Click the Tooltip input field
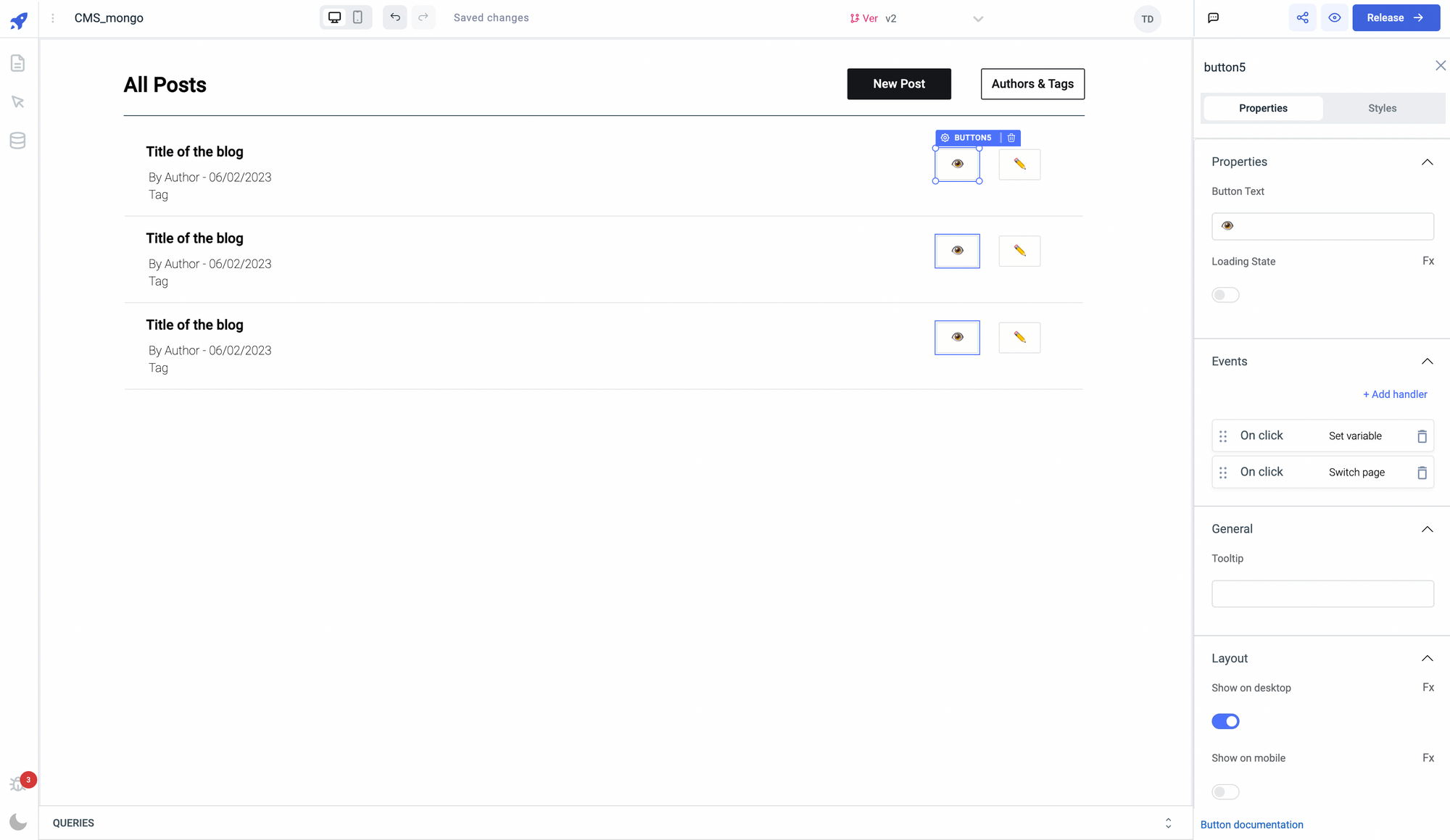The image size is (1450, 840). [x=1322, y=594]
